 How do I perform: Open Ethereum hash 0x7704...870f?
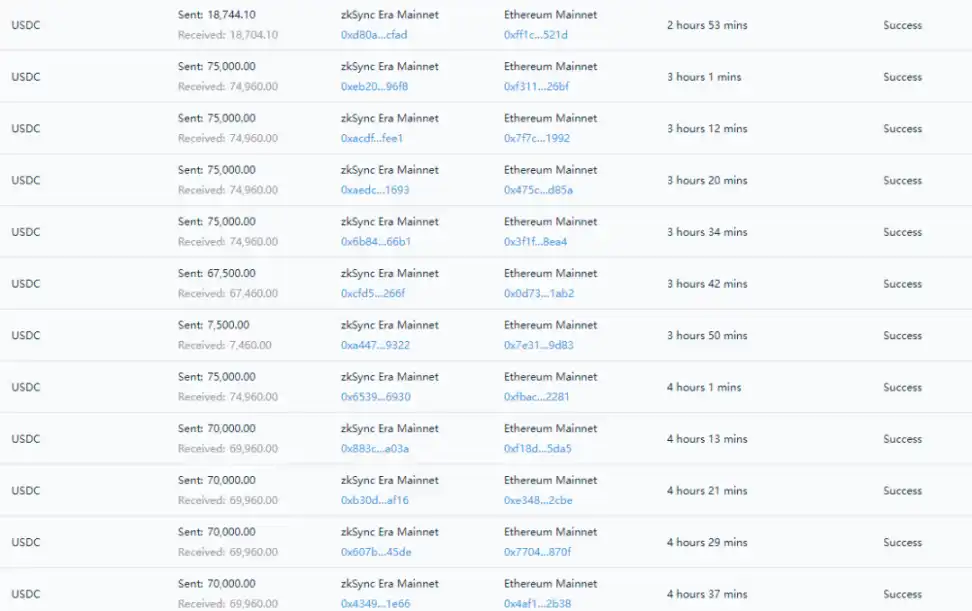537,552
